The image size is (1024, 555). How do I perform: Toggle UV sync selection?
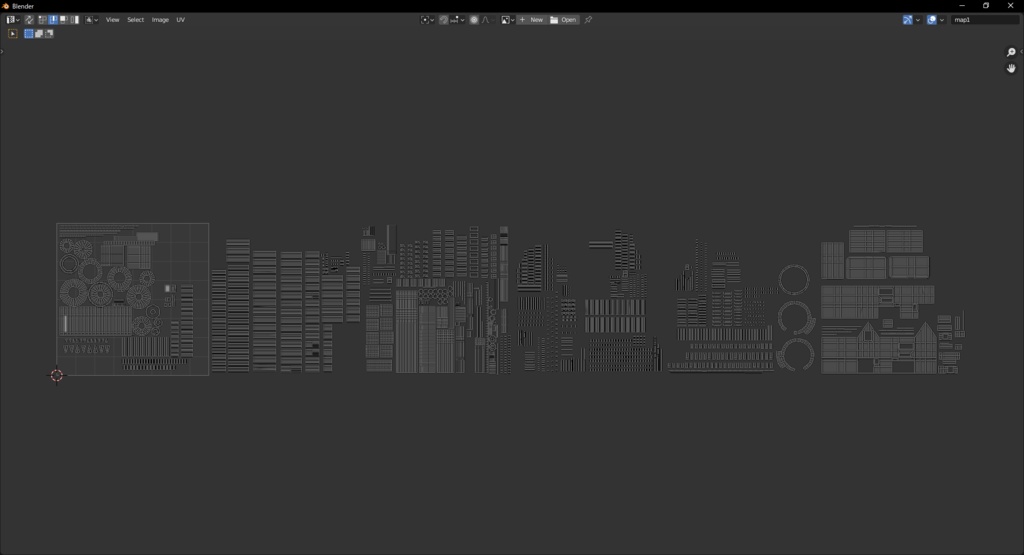(x=29, y=20)
